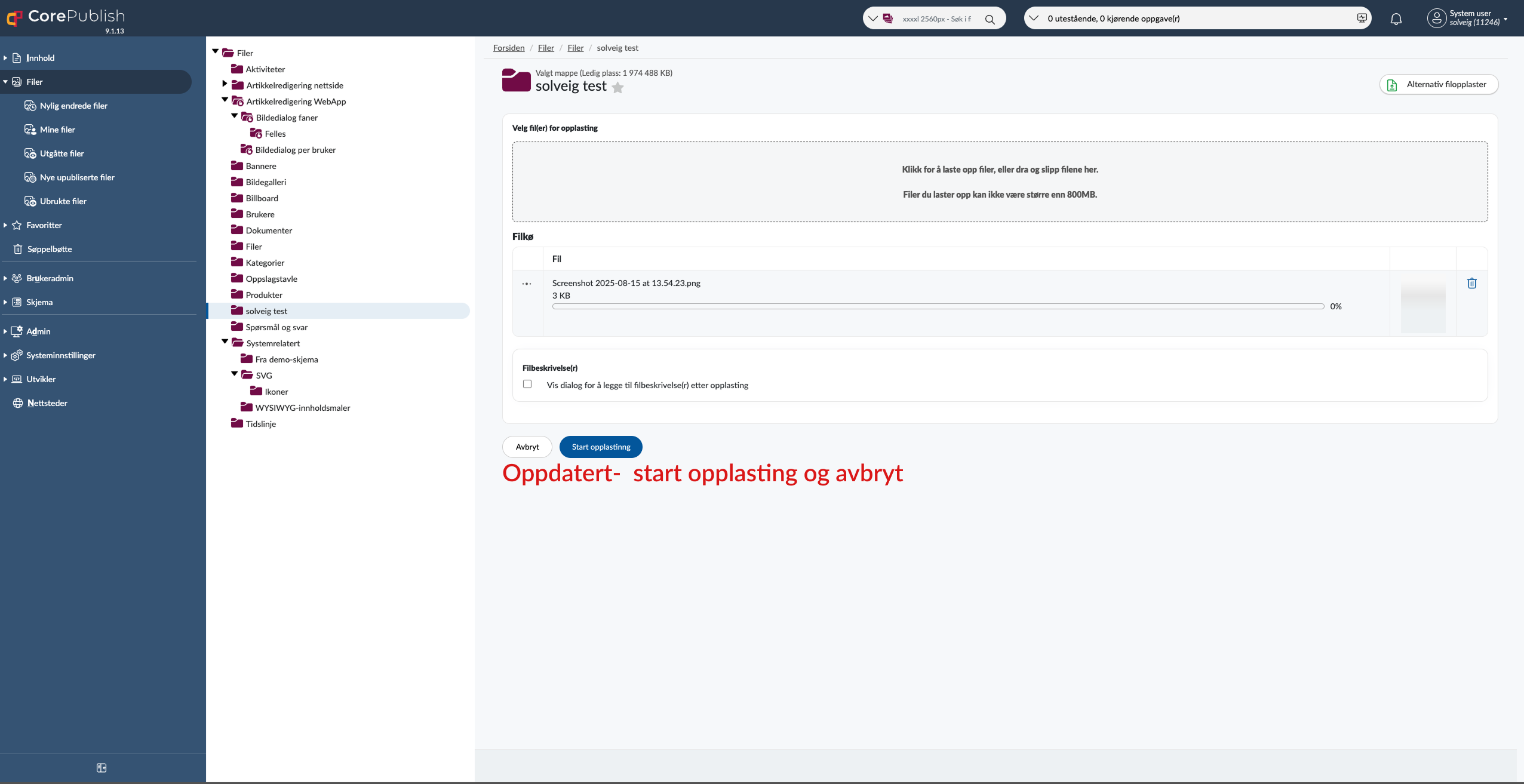This screenshot has height=784, width=1524.
Task: Enable dialog for file descriptions checkbox
Action: (x=527, y=384)
